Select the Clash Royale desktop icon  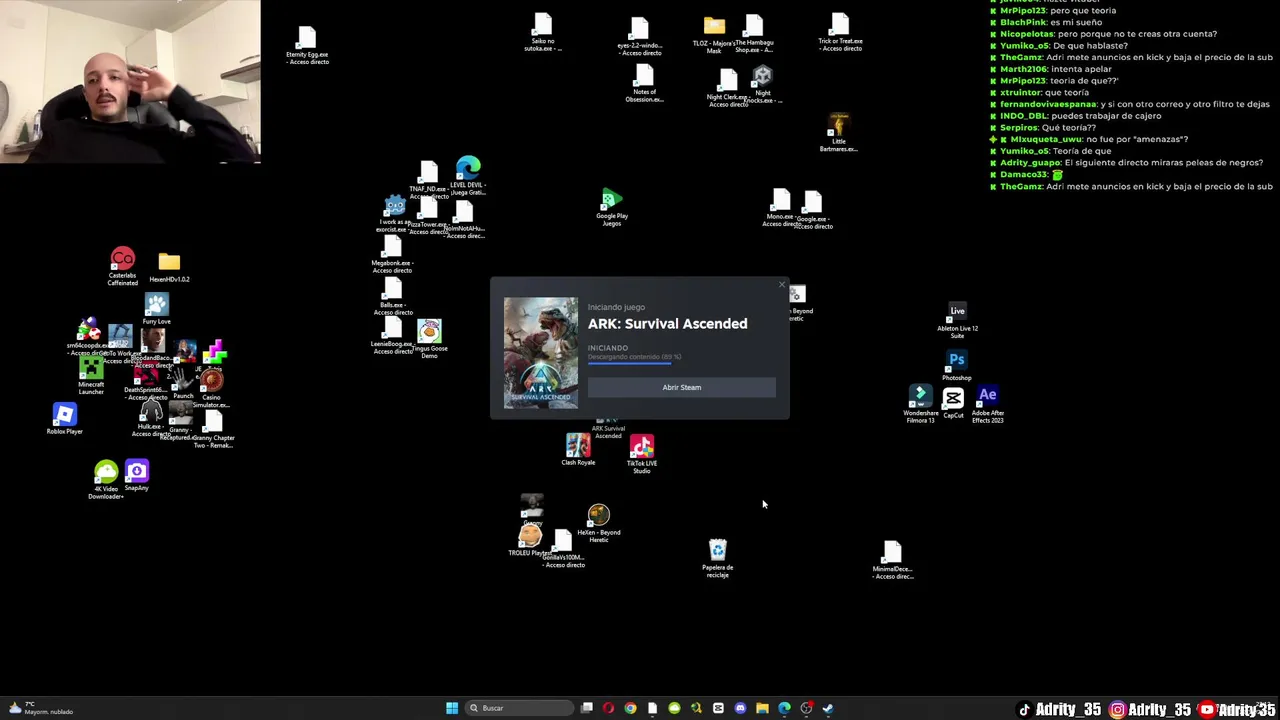click(x=578, y=449)
